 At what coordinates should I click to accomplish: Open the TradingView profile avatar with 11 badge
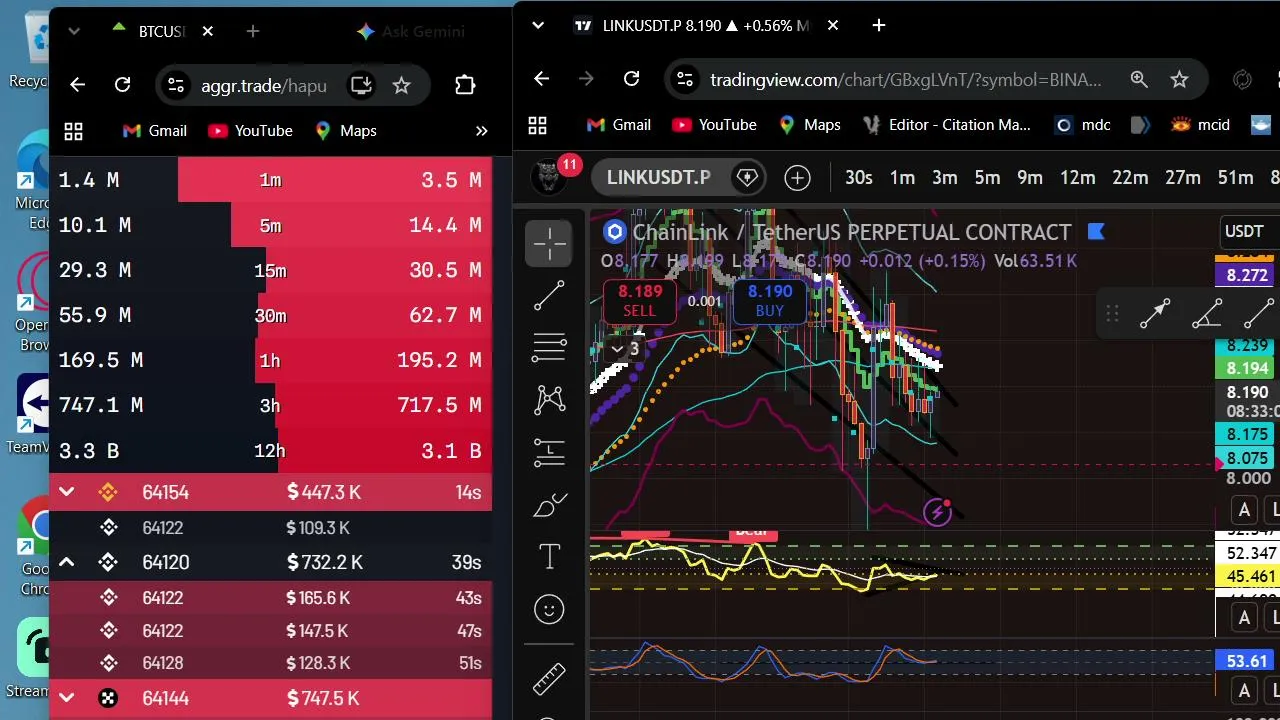pos(549,176)
